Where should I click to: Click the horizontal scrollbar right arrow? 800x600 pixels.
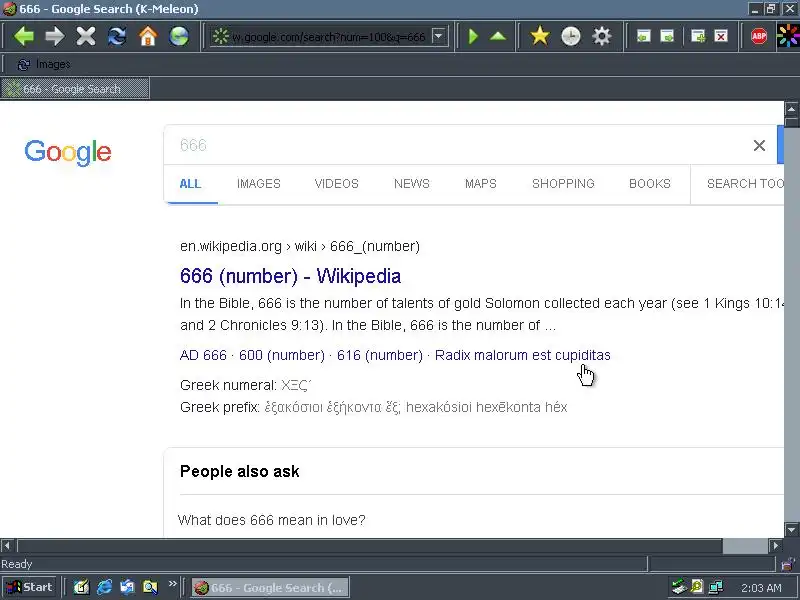(776, 545)
